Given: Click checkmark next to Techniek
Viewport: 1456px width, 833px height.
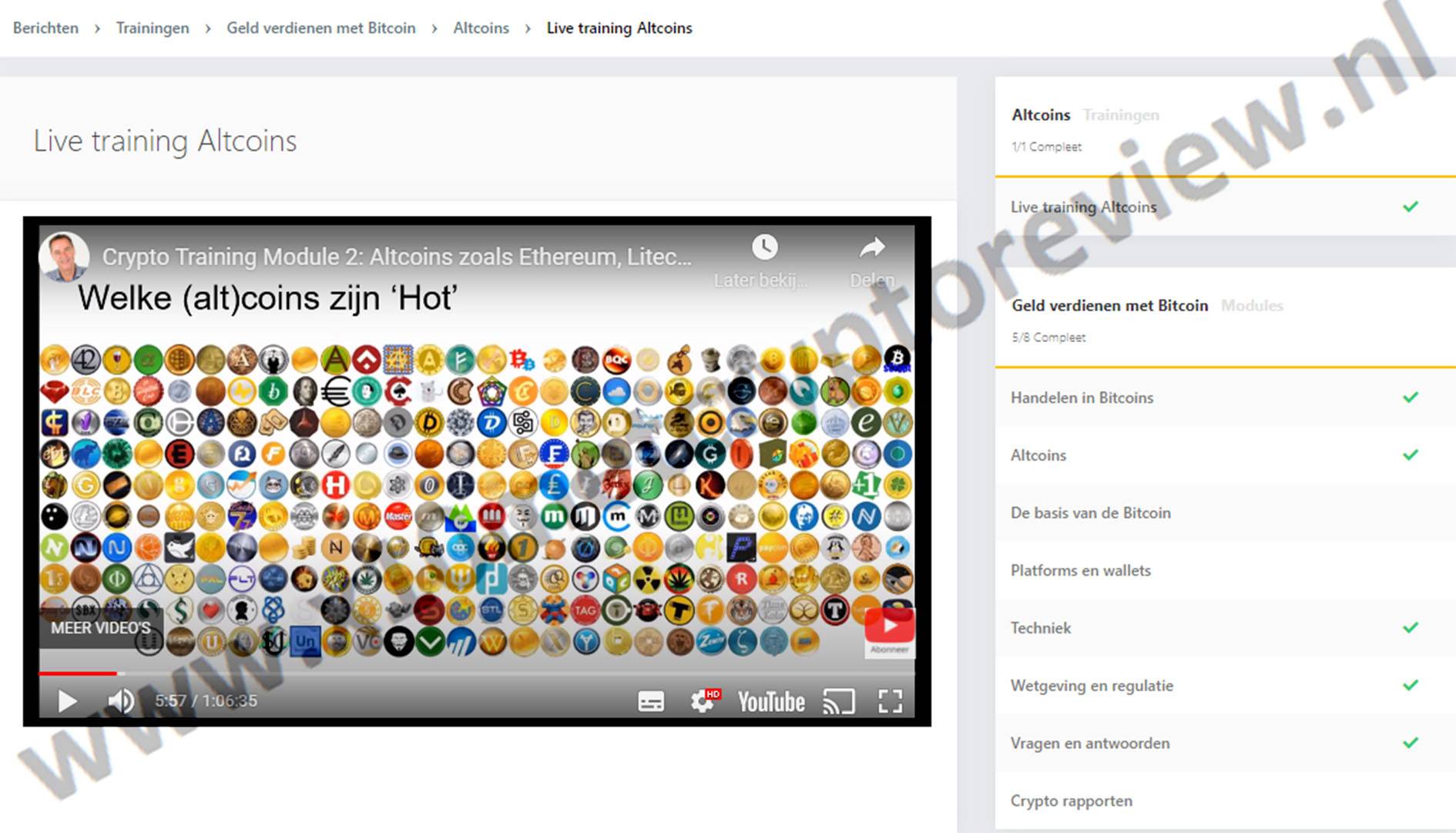Looking at the screenshot, I should coord(1411,628).
